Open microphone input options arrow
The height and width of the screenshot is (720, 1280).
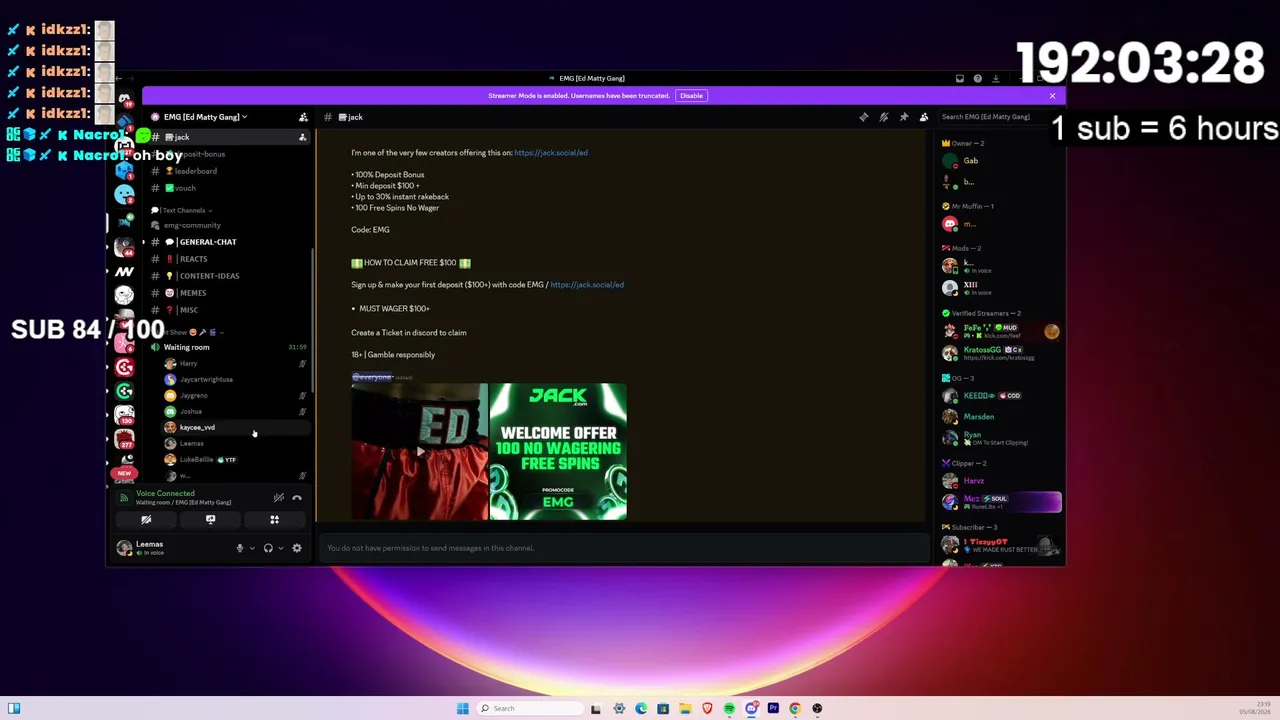[252, 548]
